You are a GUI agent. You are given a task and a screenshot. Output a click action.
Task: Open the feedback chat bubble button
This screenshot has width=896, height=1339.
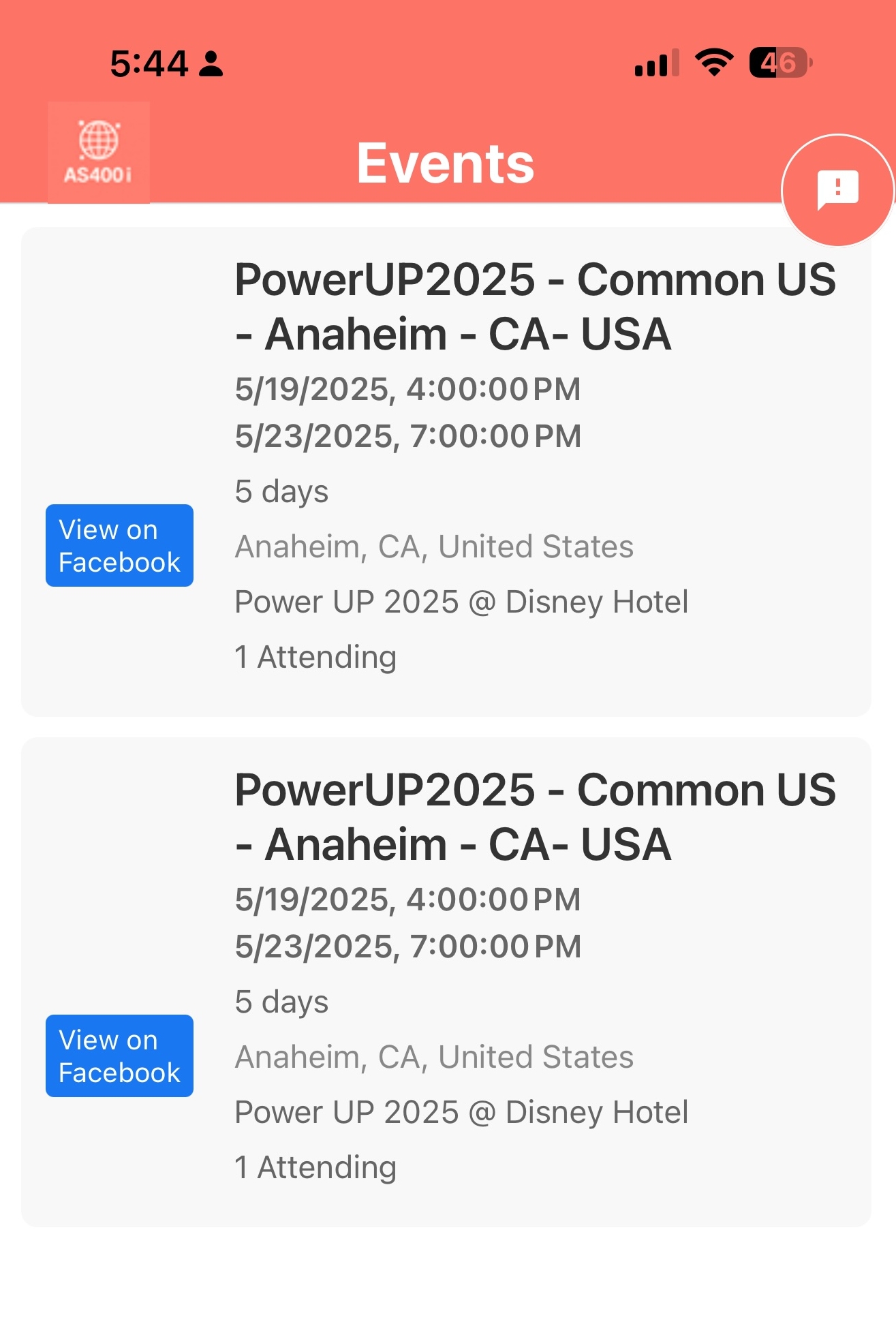coord(837,189)
